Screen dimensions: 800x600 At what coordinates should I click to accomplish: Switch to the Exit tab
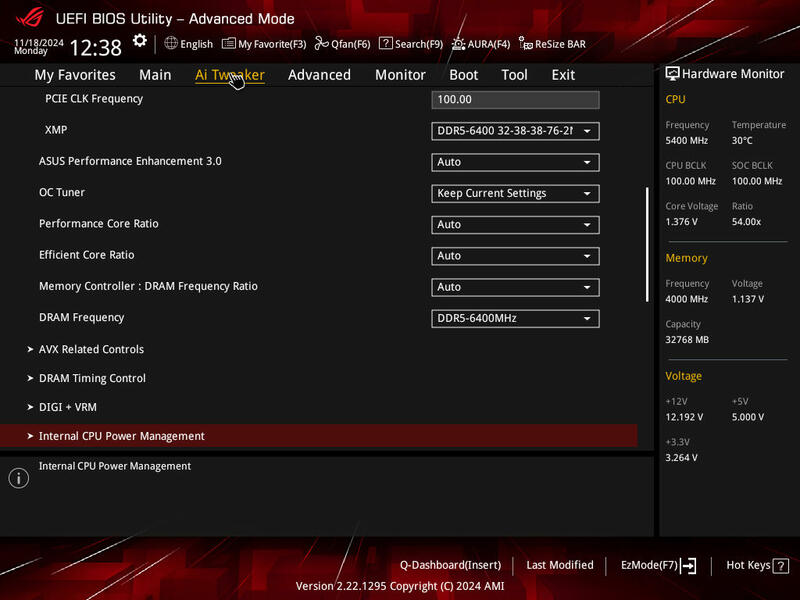[563, 75]
